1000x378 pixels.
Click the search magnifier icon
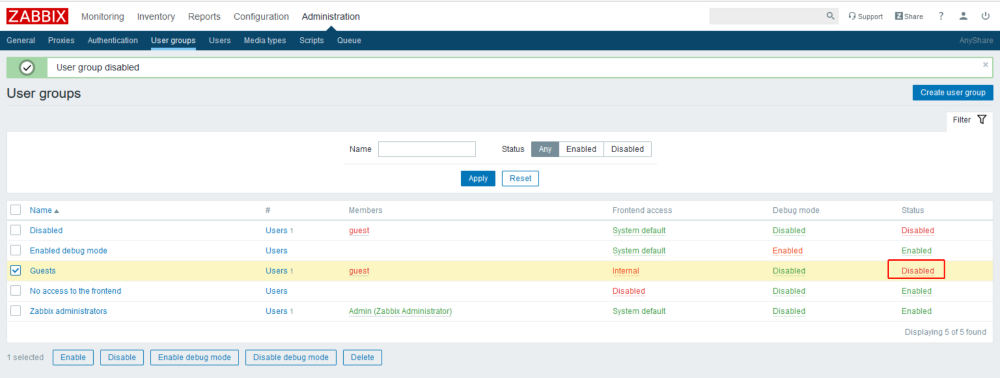830,16
